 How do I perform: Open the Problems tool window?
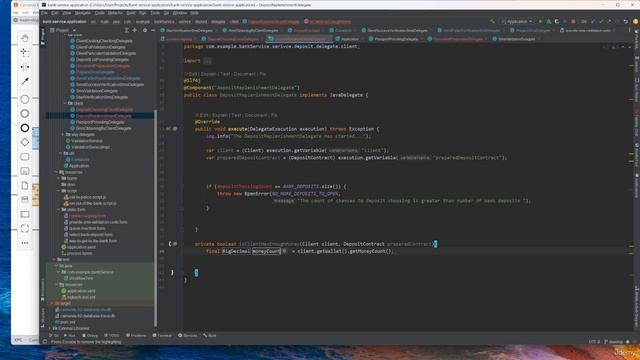(x=136, y=336)
